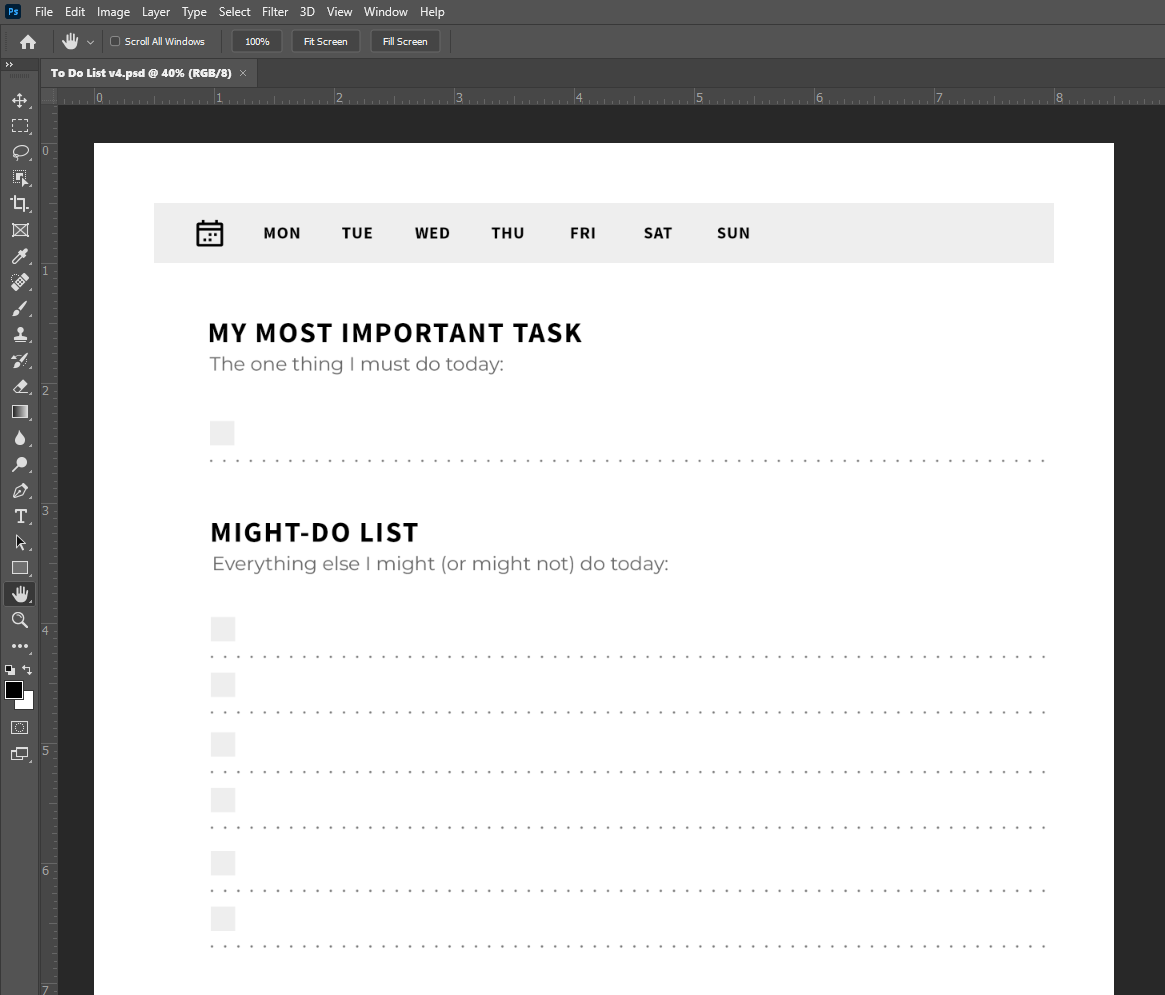Screen dimensions: 1165x995
Task: Select the Move tool
Action: pyautogui.click(x=19, y=100)
